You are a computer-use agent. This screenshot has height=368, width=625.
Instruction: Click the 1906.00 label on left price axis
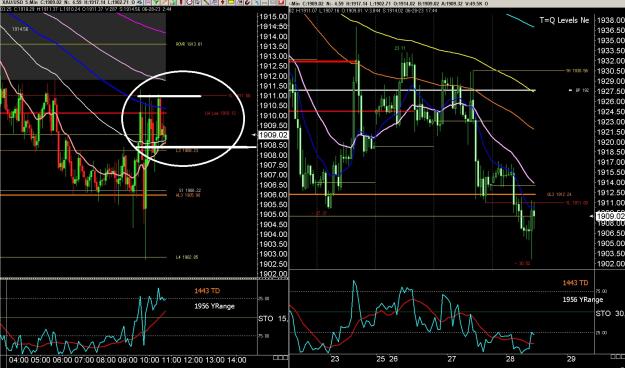pos(273,195)
